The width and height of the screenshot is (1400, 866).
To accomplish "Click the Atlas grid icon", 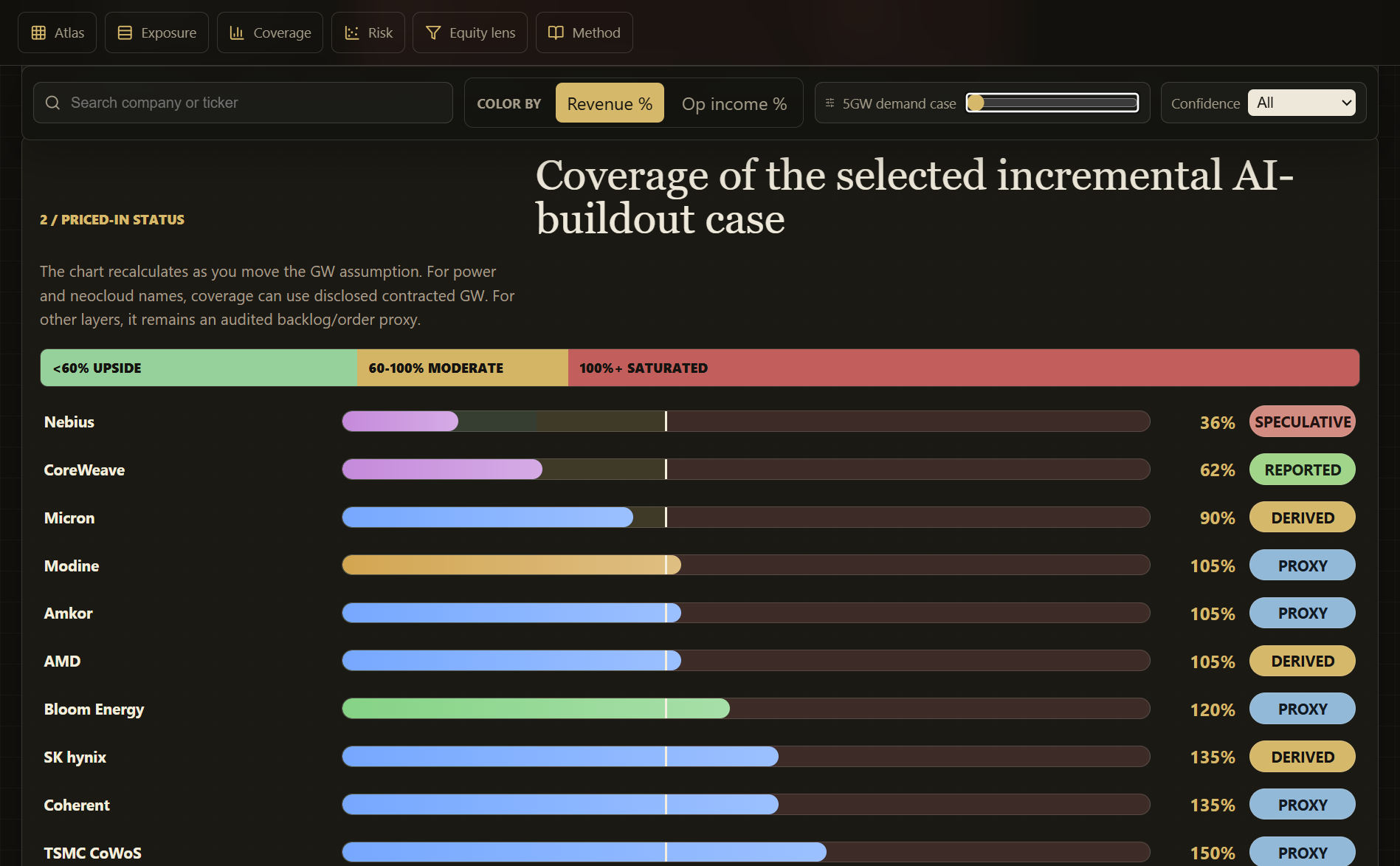I will 38,32.
